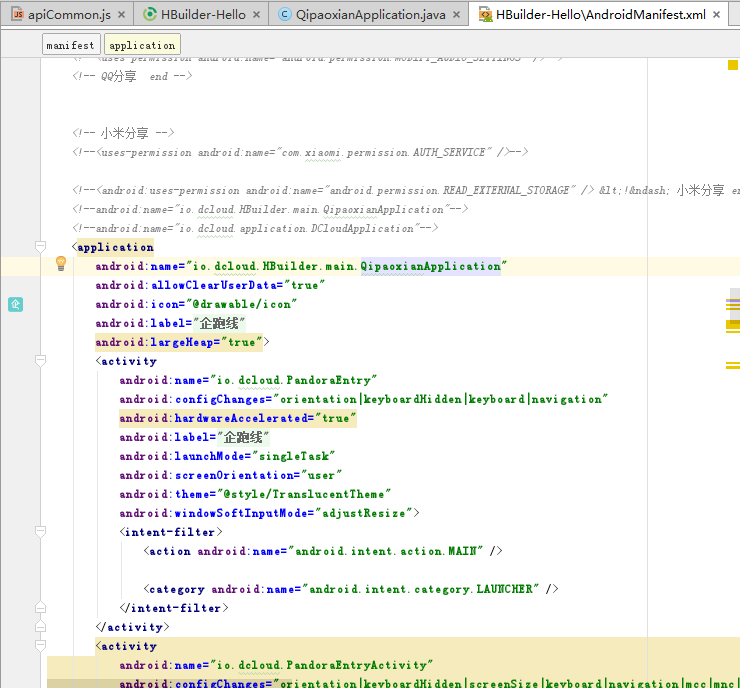Collapse the first activity tag fold marker

coord(41,361)
